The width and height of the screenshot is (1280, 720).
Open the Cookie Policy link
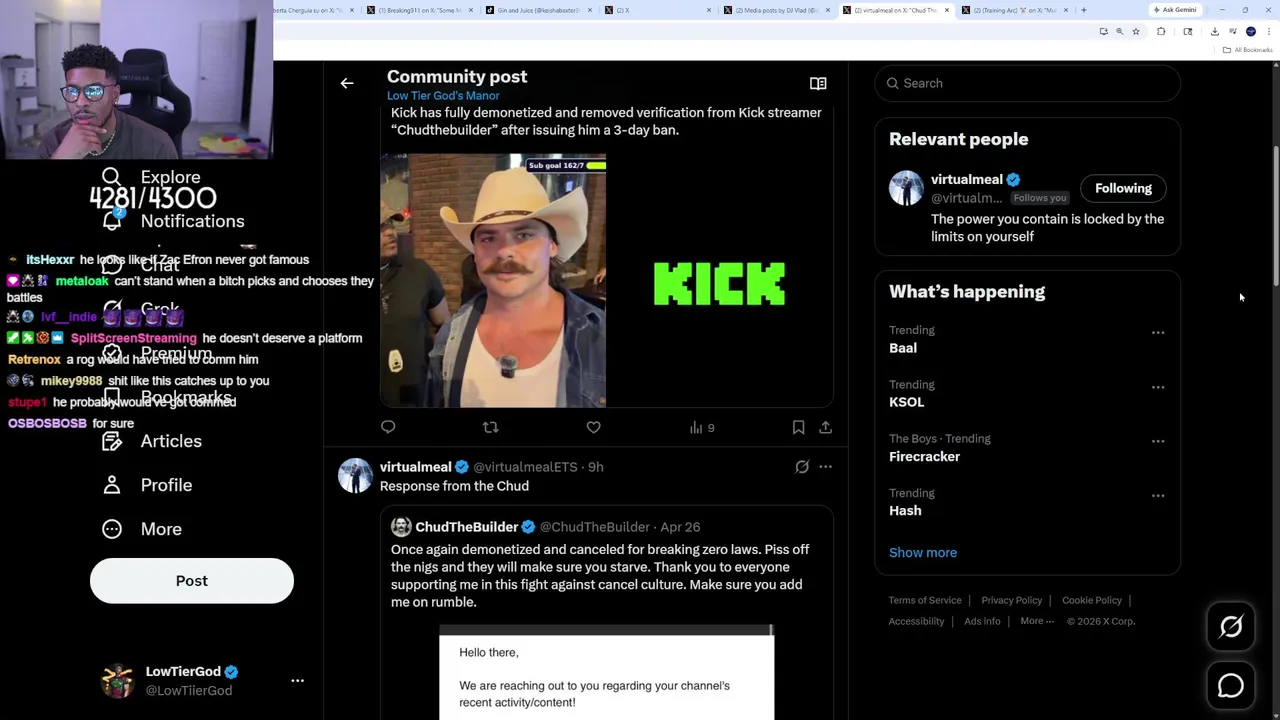[1091, 600]
